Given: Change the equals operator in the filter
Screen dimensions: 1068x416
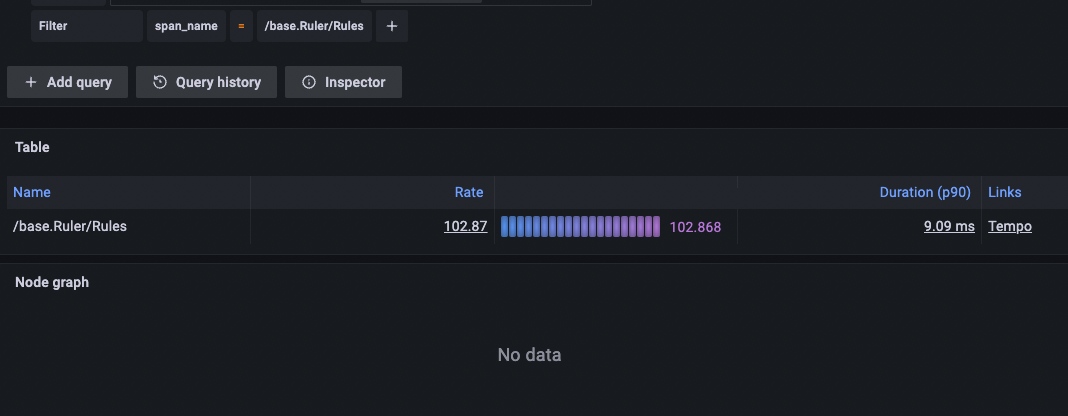Looking at the screenshot, I should [x=240, y=27].
